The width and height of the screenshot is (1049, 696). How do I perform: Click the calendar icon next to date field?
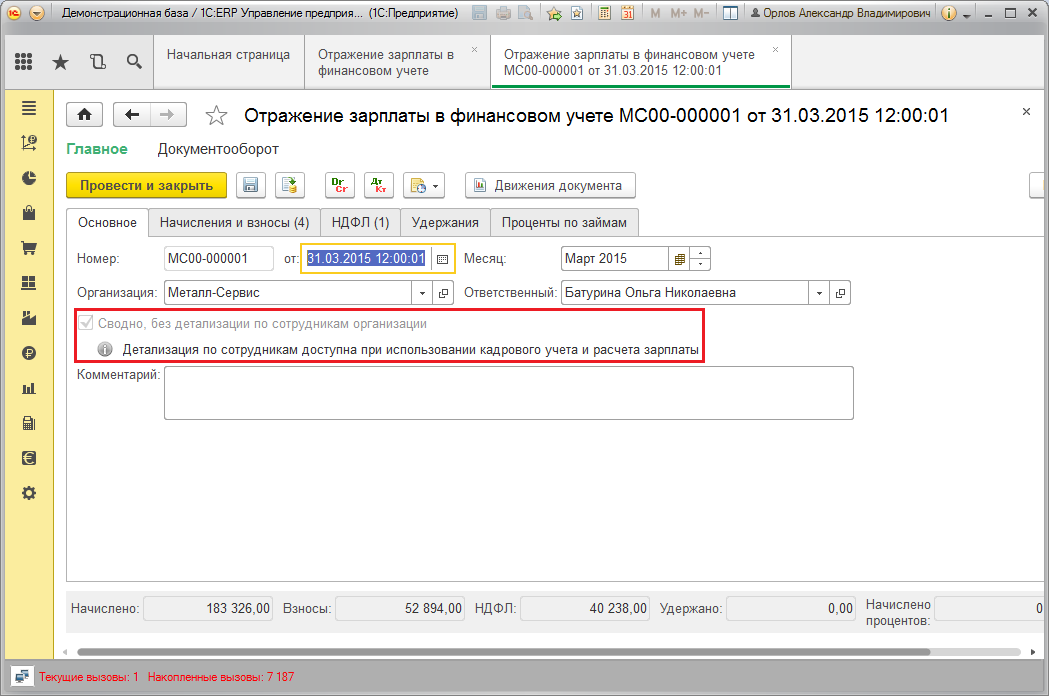(442, 259)
